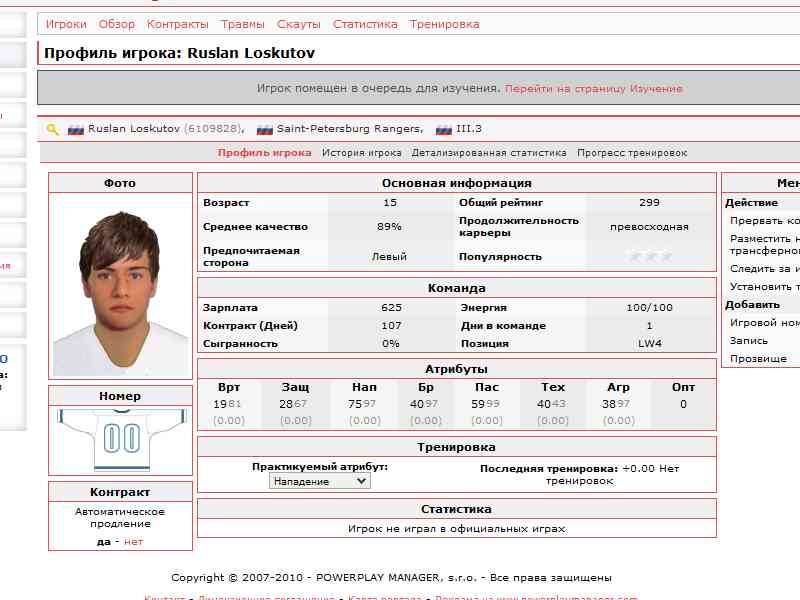This screenshot has width=800, height=600.
Task: Click the magnifier search icon near player name
Action: click(53, 130)
